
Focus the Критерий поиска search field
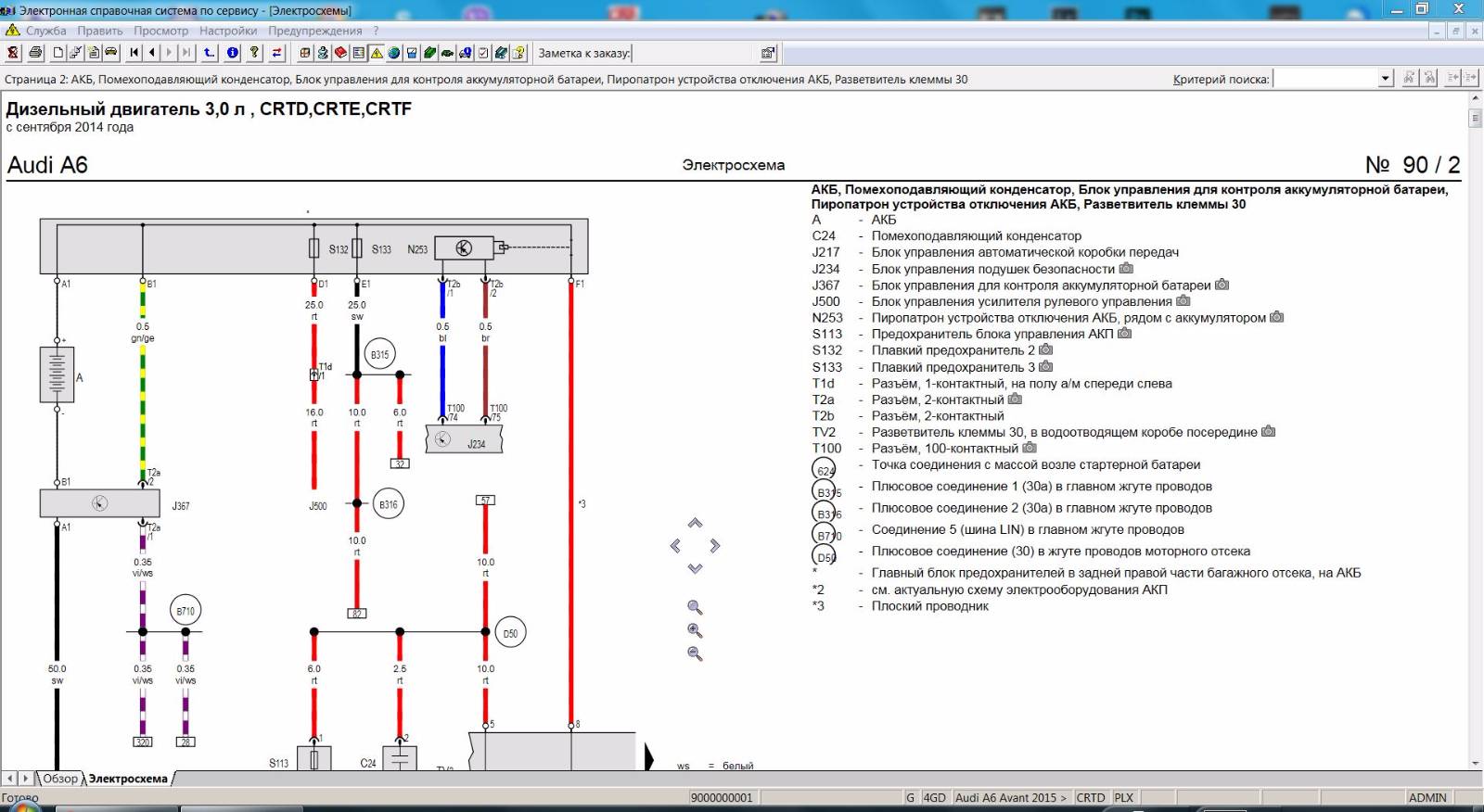click(x=1325, y=79)
